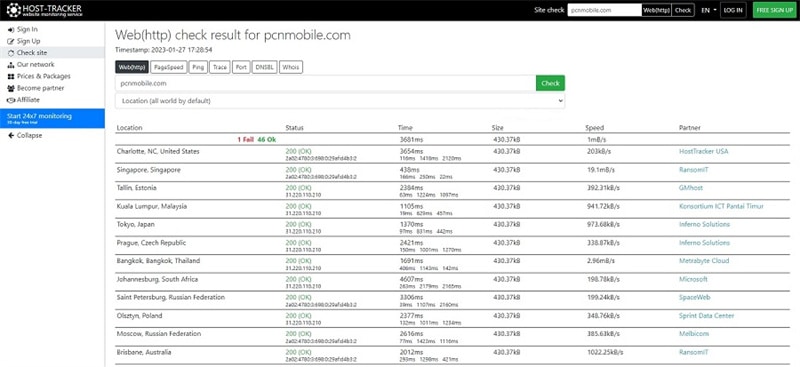Image resolution: width=800 pixels, height=367 pixels.
Task: Open the HostTracker USA partner link
Action: 704,152
